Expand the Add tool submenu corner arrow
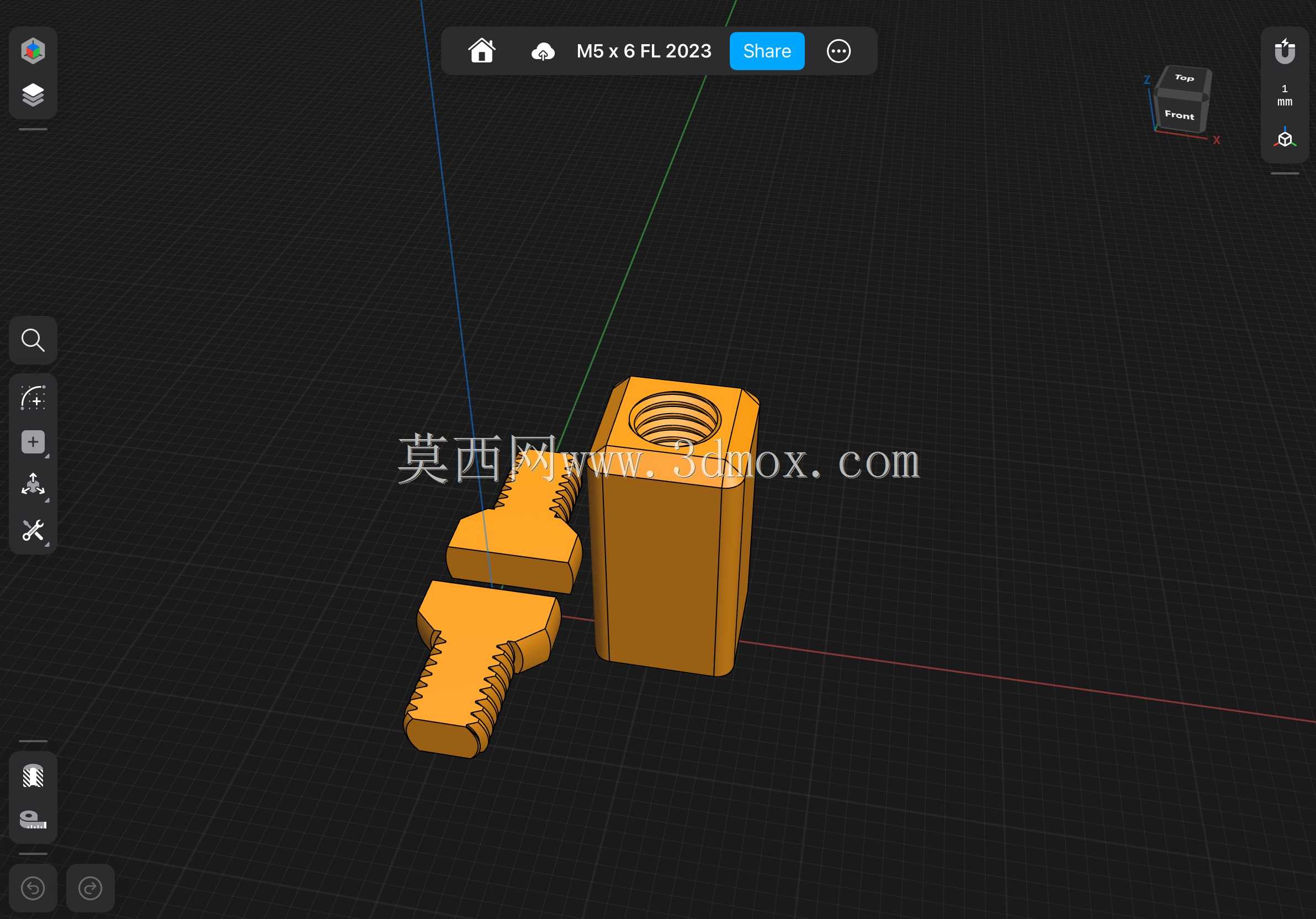Viewport: 1316px width, 919px height. (x=47, y=456)
